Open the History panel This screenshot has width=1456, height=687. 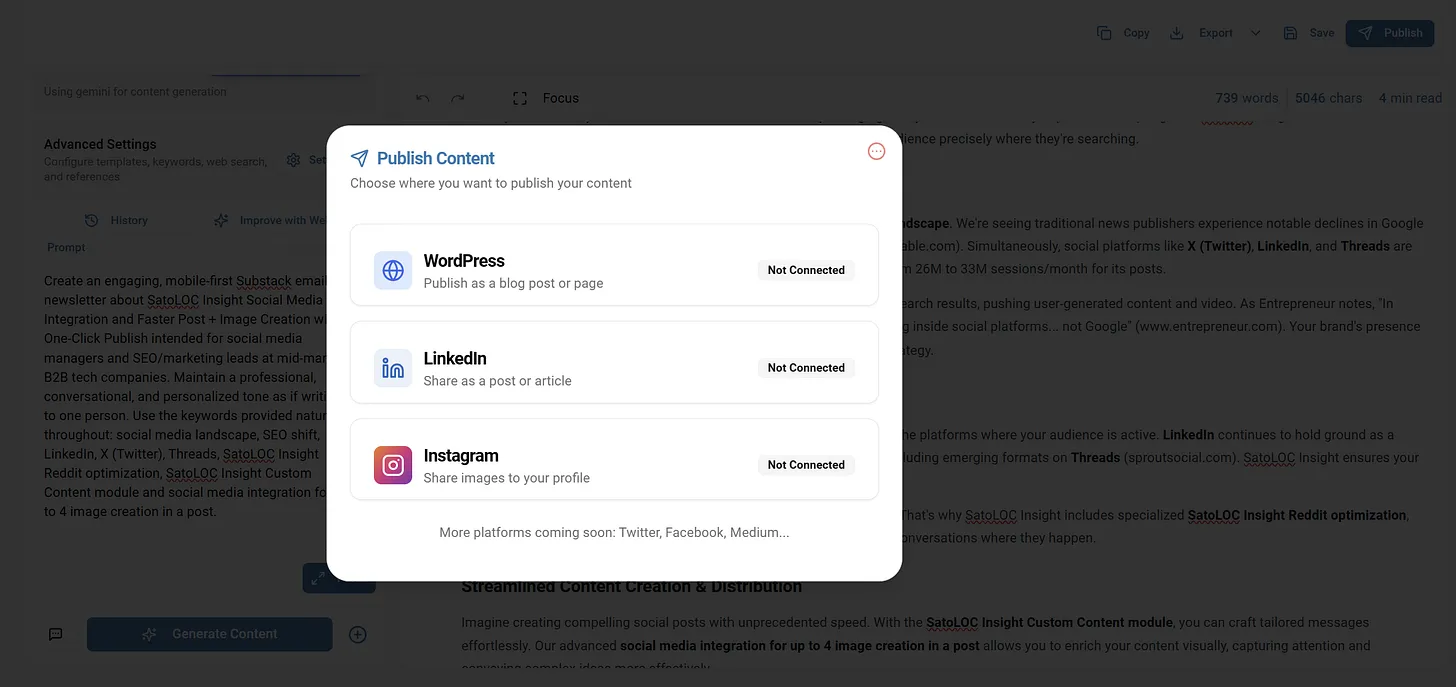[x=117, y=220]
